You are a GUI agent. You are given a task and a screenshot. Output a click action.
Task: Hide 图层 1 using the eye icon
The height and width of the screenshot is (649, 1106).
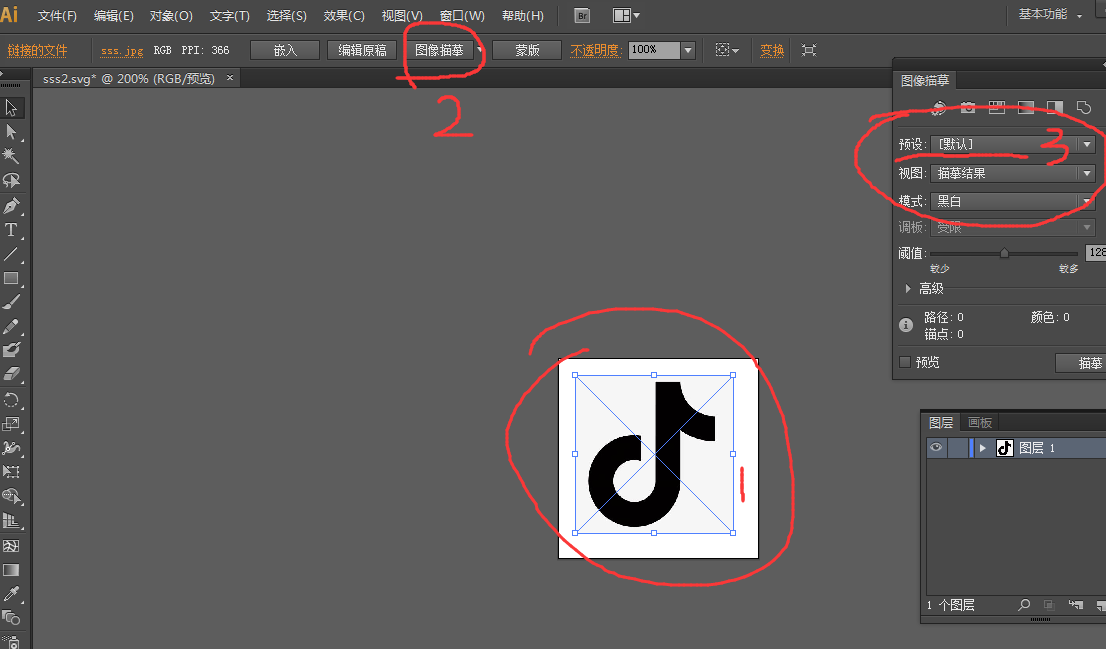click(936, 448)
